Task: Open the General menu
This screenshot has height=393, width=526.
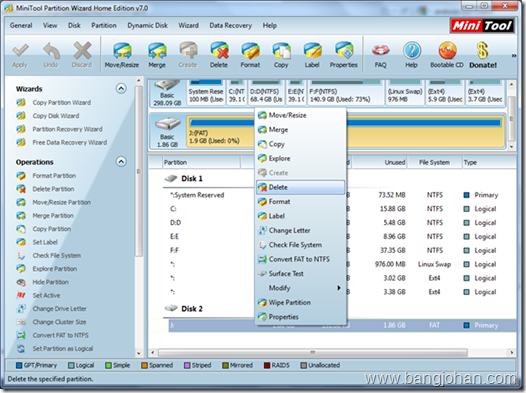Action: click(21, 25)
